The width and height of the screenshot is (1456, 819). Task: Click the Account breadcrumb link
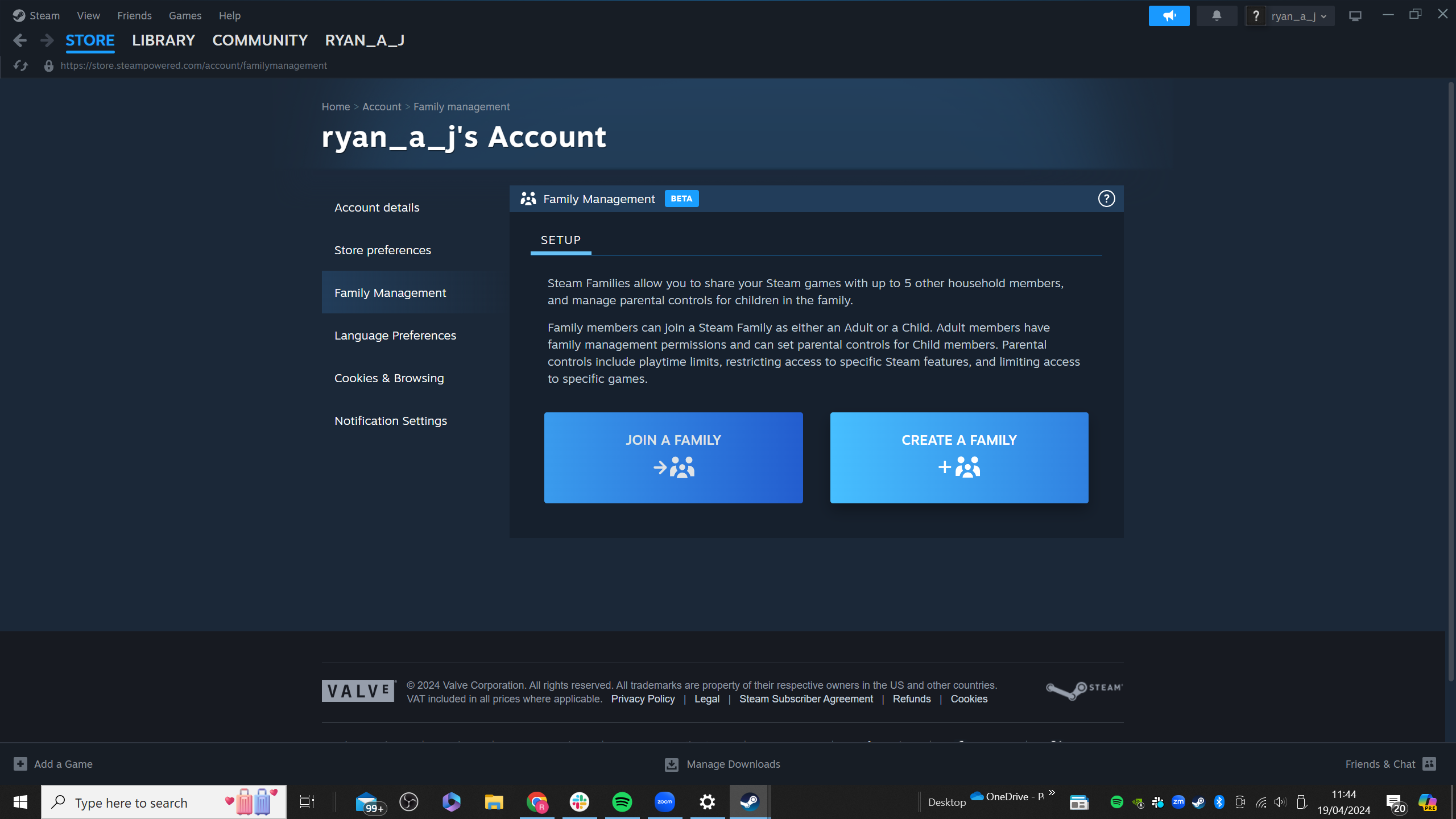tap(382, 107)
